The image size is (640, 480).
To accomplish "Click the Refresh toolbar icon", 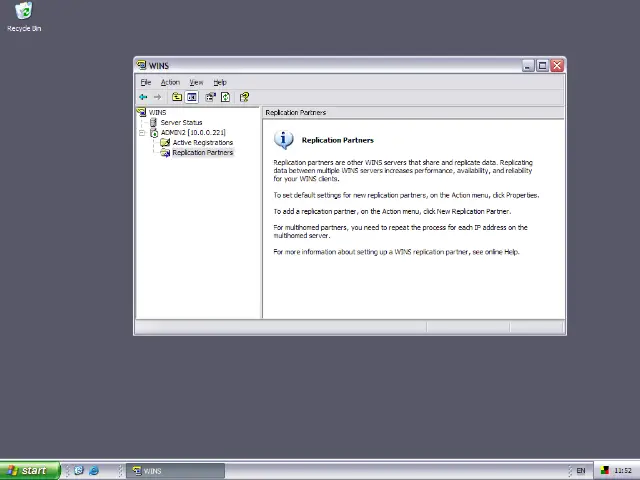I will [225, 97].
